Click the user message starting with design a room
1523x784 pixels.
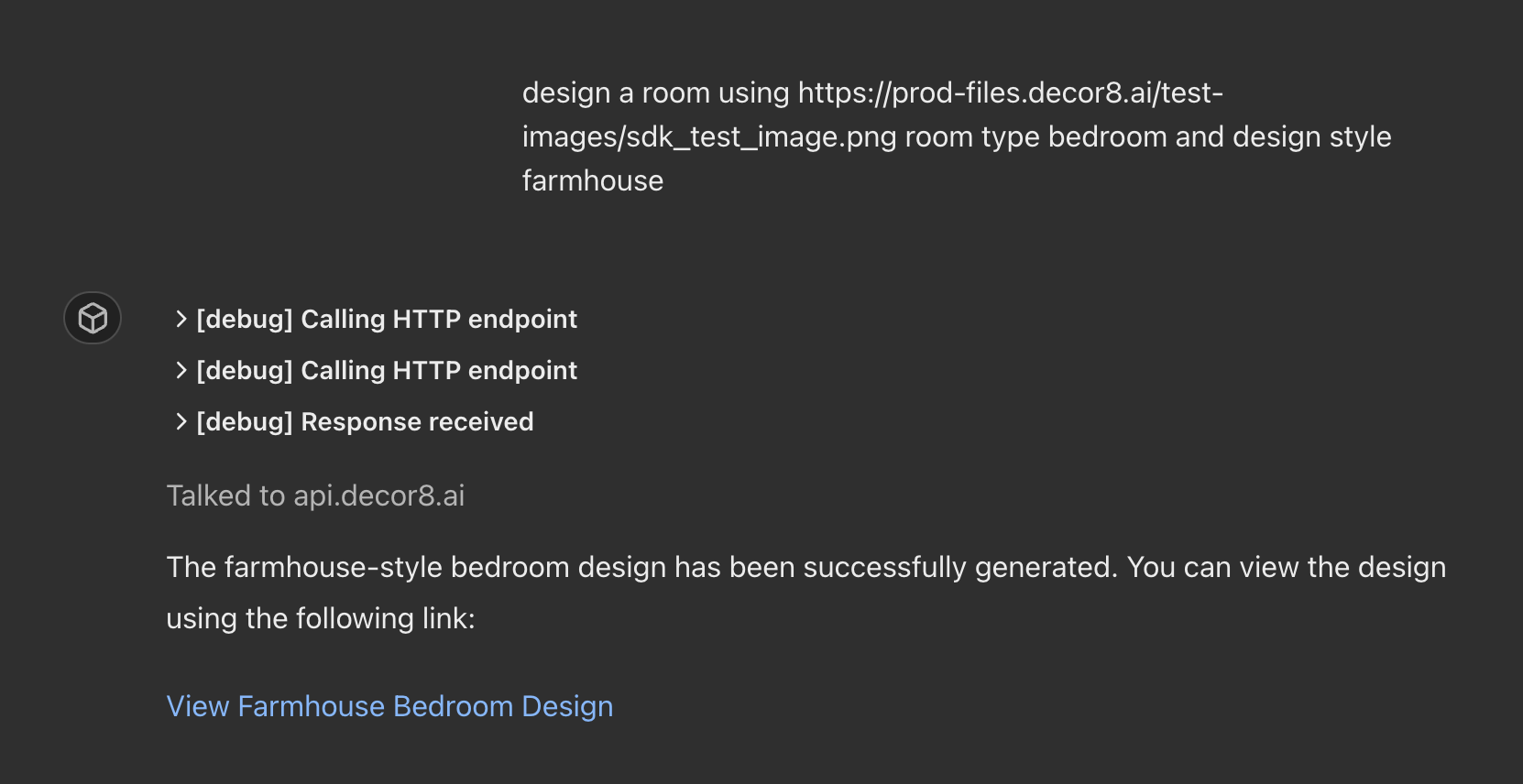coord(957,136)
